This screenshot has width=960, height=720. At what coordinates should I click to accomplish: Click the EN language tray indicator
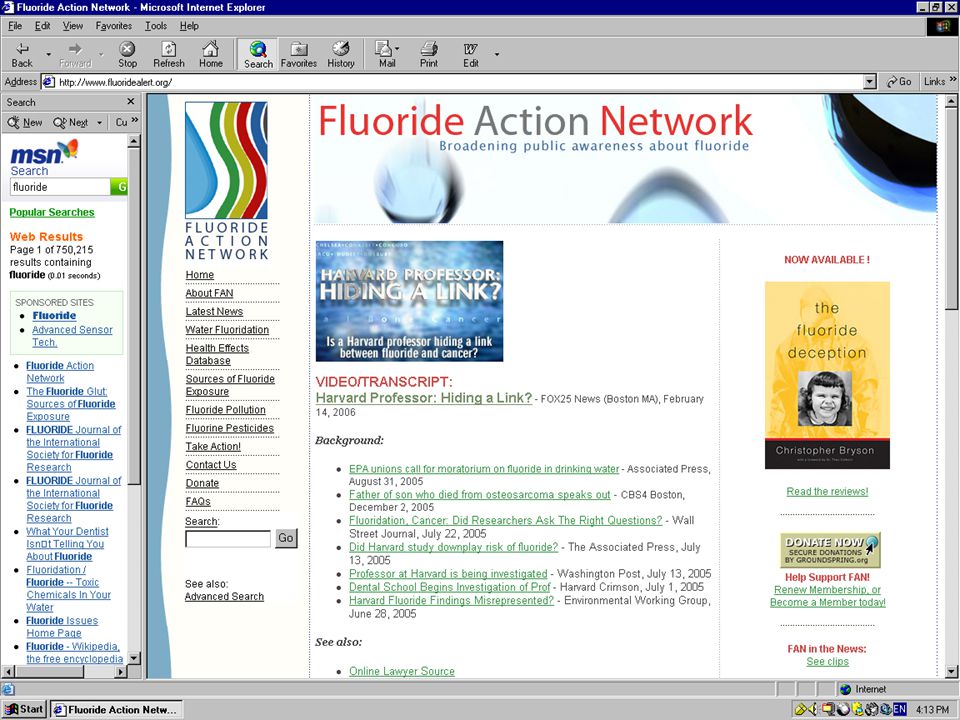point(899,709)
